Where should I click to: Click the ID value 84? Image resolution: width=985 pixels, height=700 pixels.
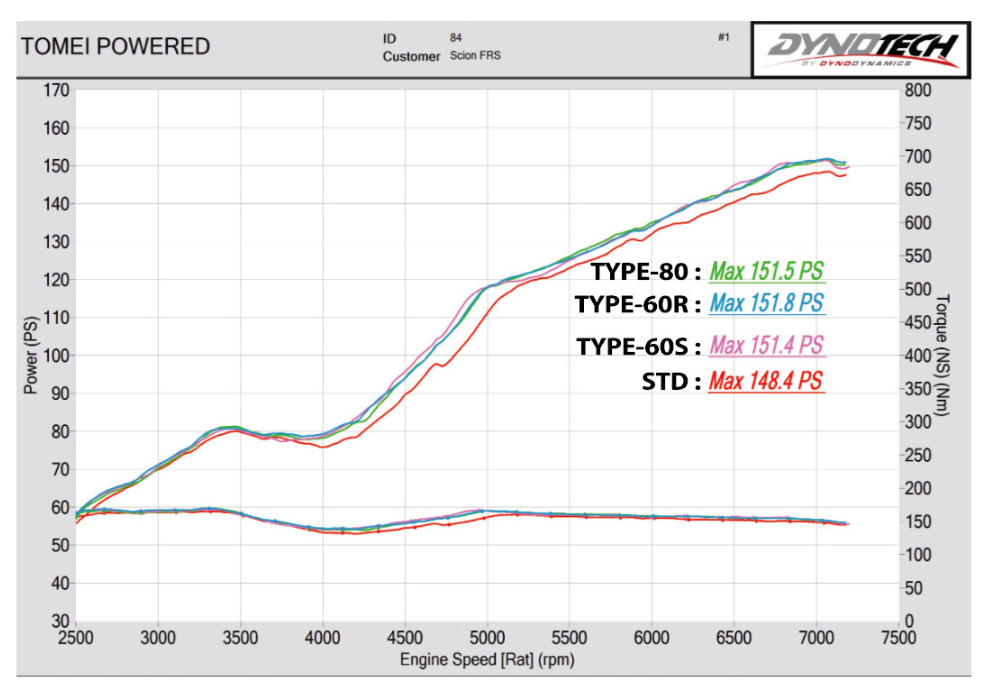tap(455, 38)
